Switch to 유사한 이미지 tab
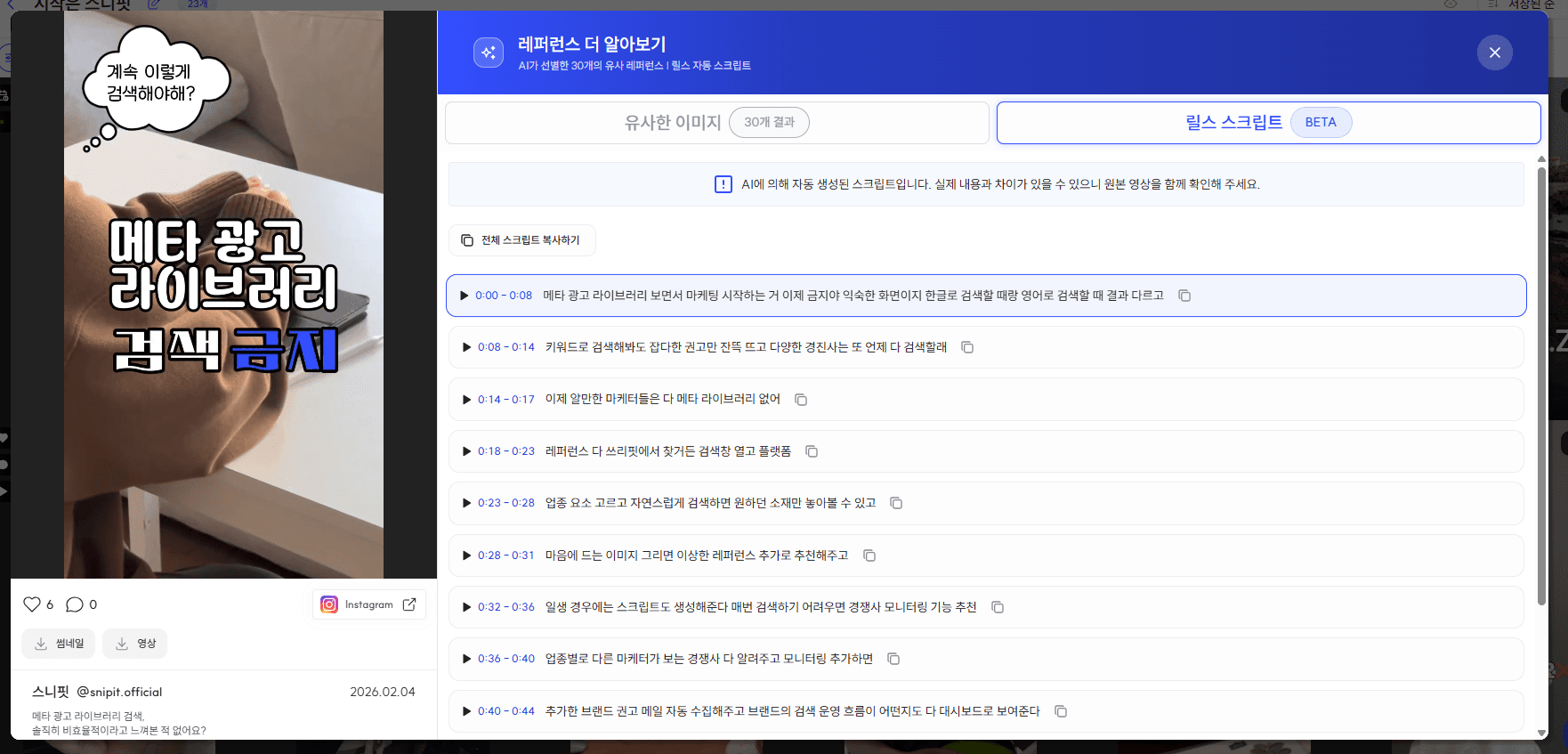The height and width of the screenshot is (754, 1568). (717, 122)
